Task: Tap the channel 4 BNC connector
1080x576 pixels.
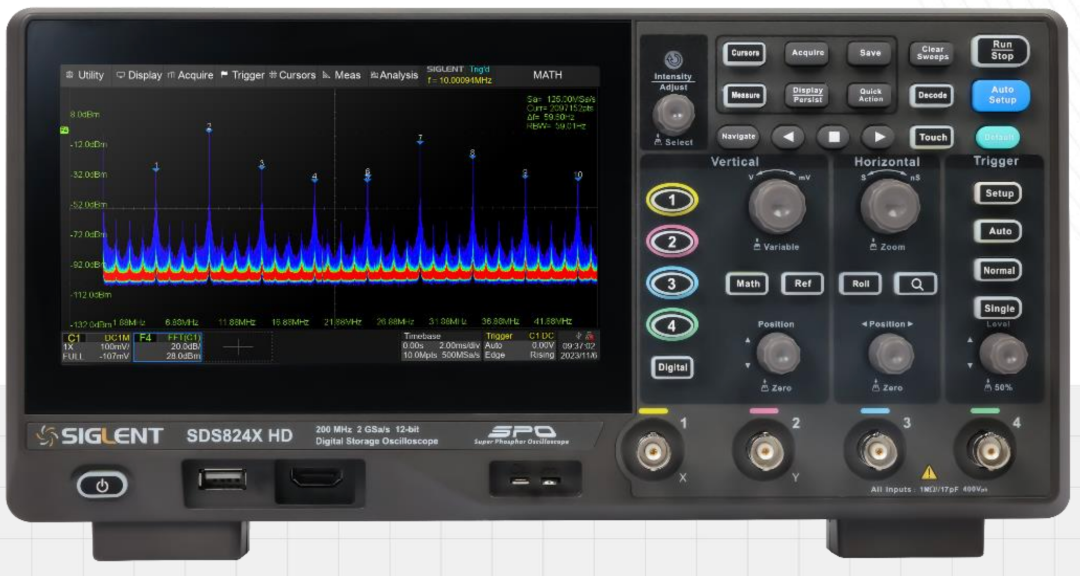Action: click(989, 453)
